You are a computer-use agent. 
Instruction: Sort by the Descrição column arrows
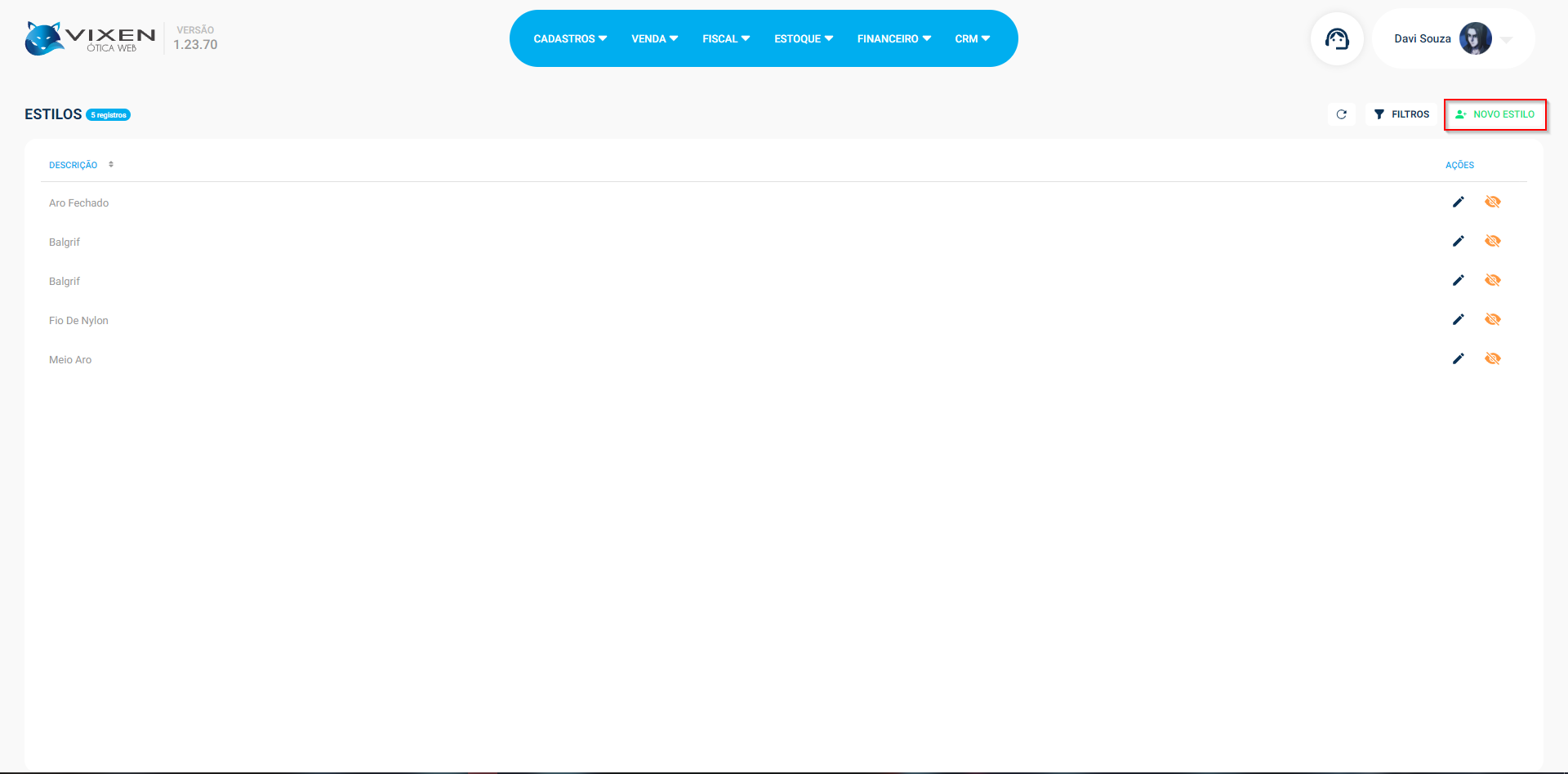point(111,164)
